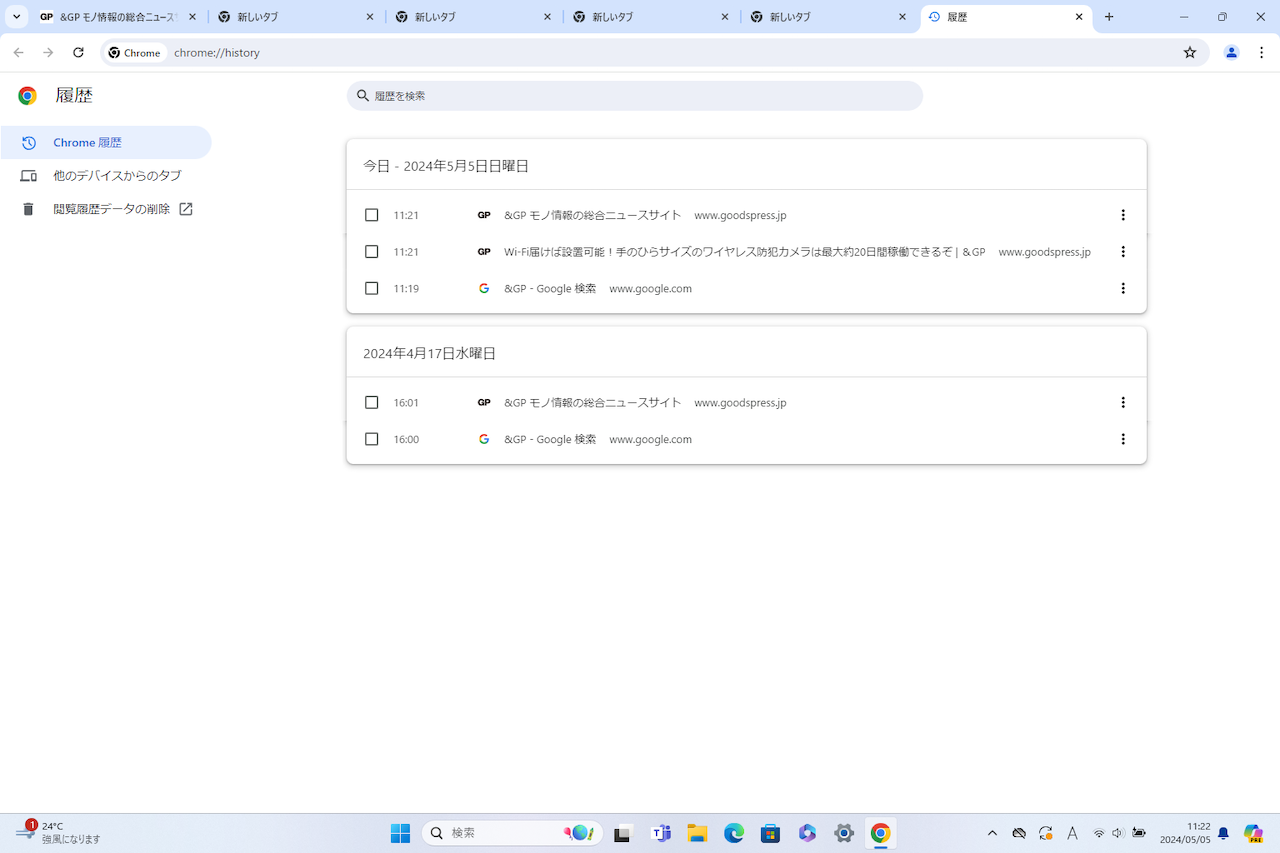The width and height of the screenshot is (1280, 853).
Task: Expand the system tray hidden icons chevron
Action: click(x=992, y=833)
